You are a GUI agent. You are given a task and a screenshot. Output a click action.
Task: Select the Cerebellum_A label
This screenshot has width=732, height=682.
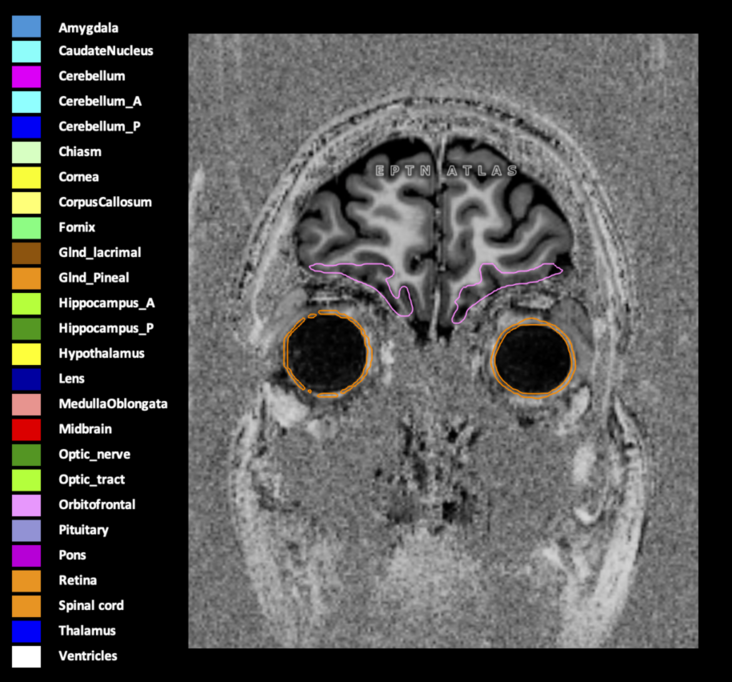coord(100,101)
